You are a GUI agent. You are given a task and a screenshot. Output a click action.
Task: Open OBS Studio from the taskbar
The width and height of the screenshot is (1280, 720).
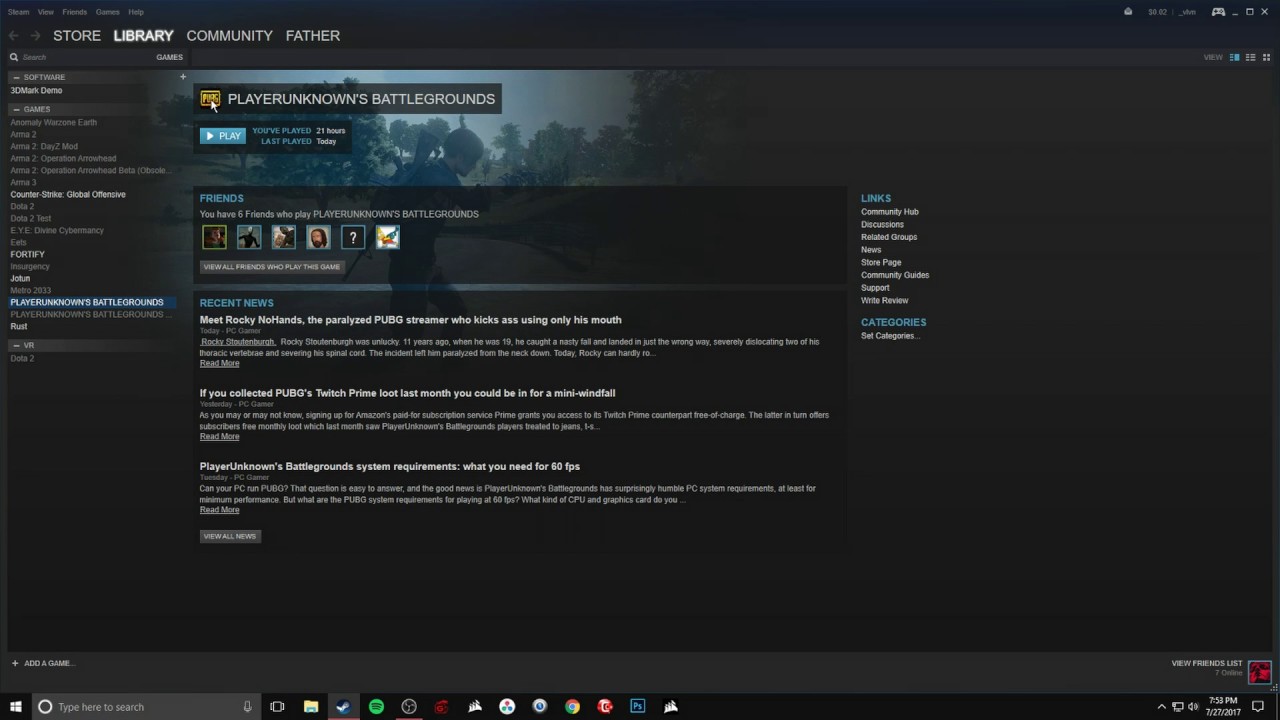tap(409, 706)
